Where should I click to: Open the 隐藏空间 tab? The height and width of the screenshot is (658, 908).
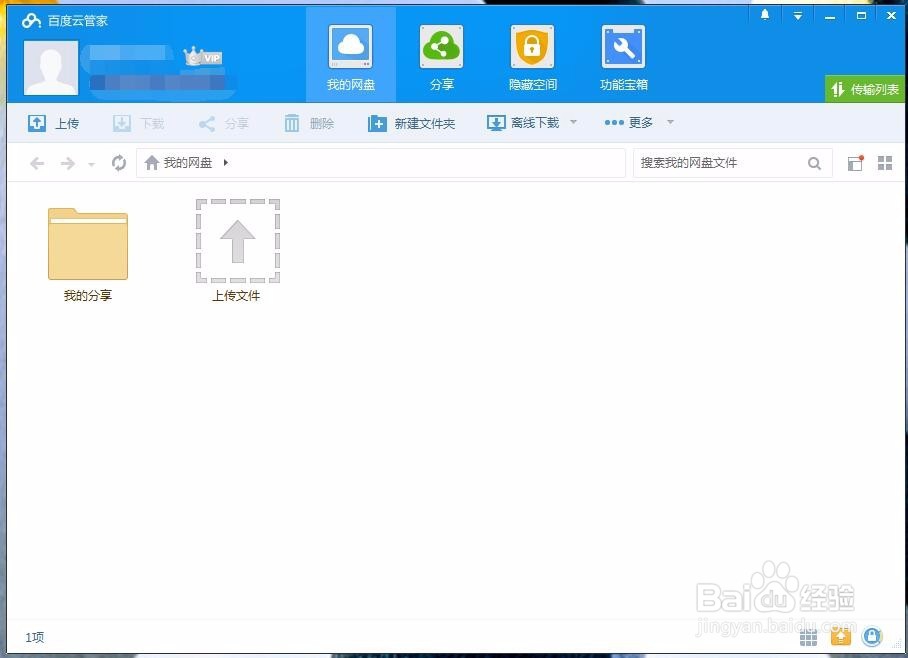click(x=532, y=56)
